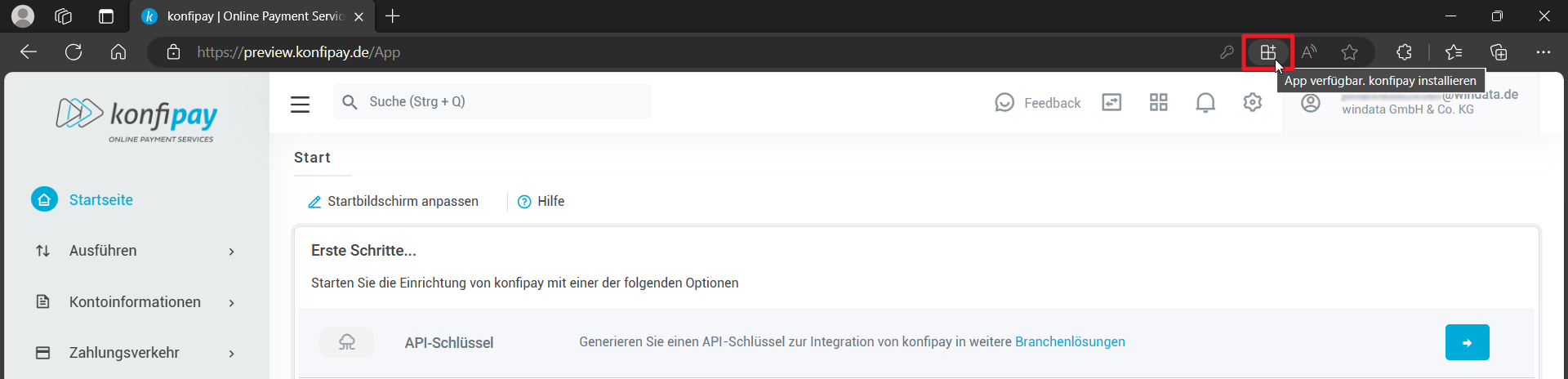Open the Branchenlösungen link
Viewport: 1568px width, 379px height.
(1069, 342)
